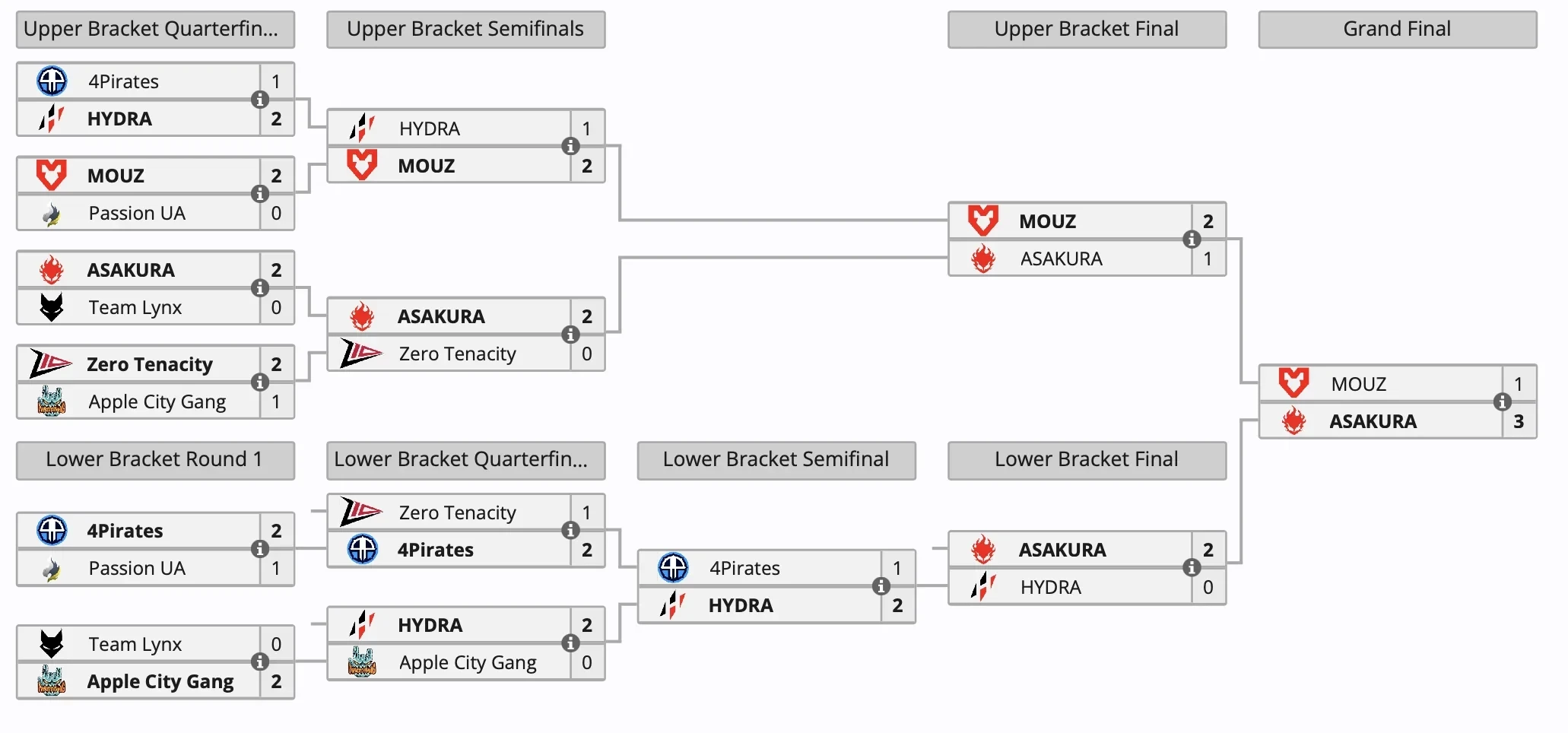Screen dimensions: 1568x733
Task: Click the Lower Bracket Round 1 header
Action: [155, 460]
